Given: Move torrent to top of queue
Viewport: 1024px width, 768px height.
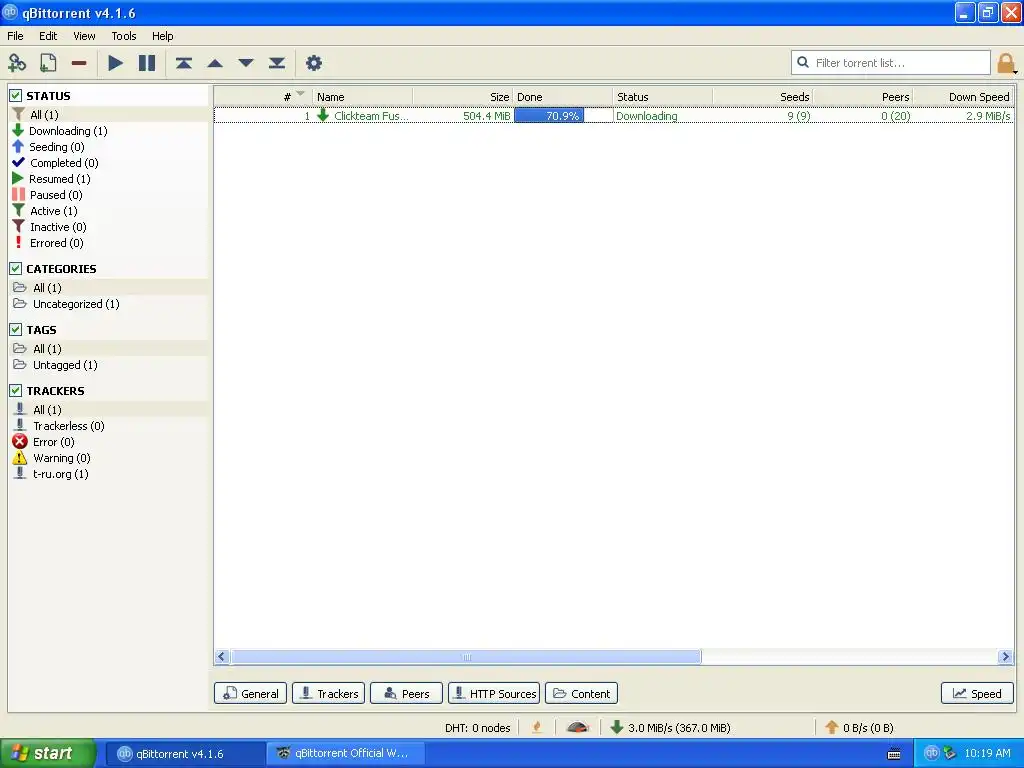Looking at the screenshot, I should [184, 63].
